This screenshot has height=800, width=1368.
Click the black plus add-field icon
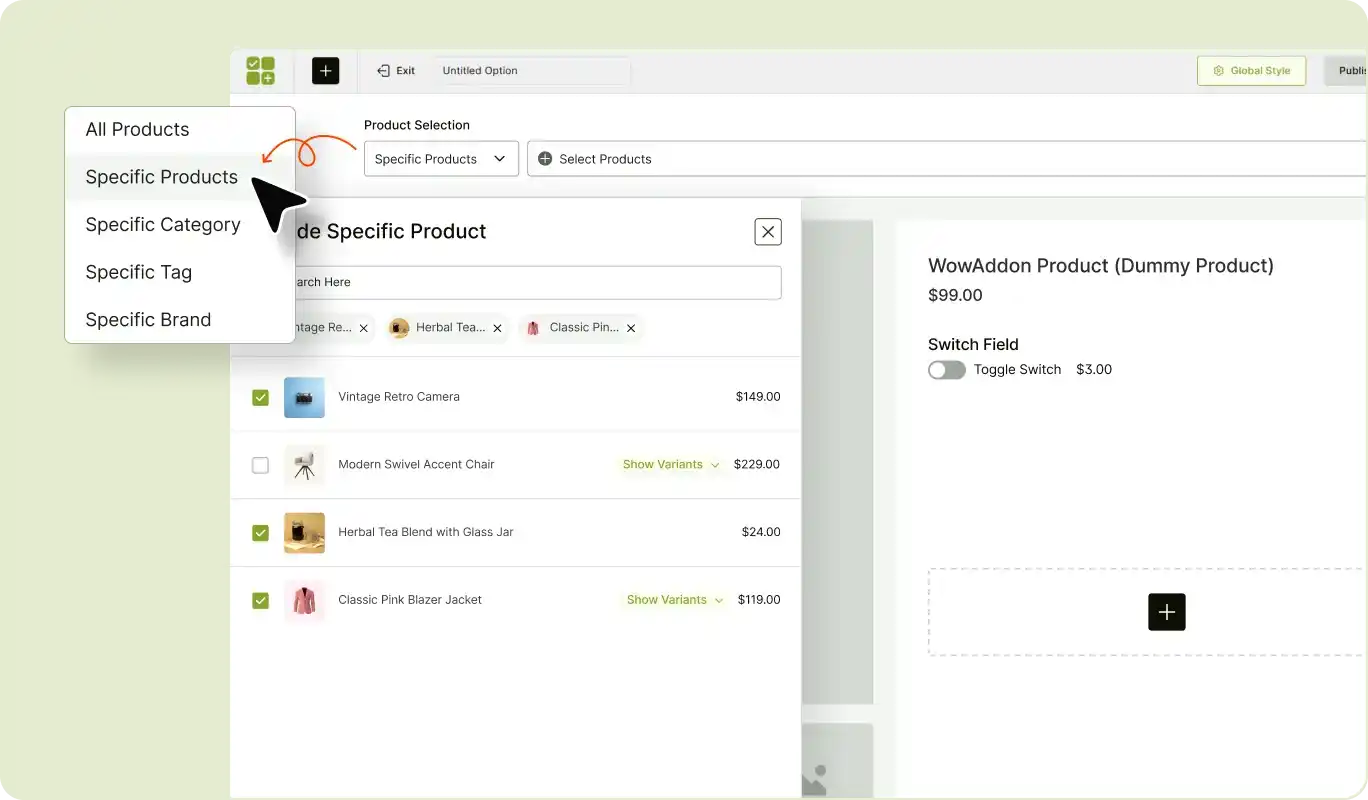pos(1166,612)
